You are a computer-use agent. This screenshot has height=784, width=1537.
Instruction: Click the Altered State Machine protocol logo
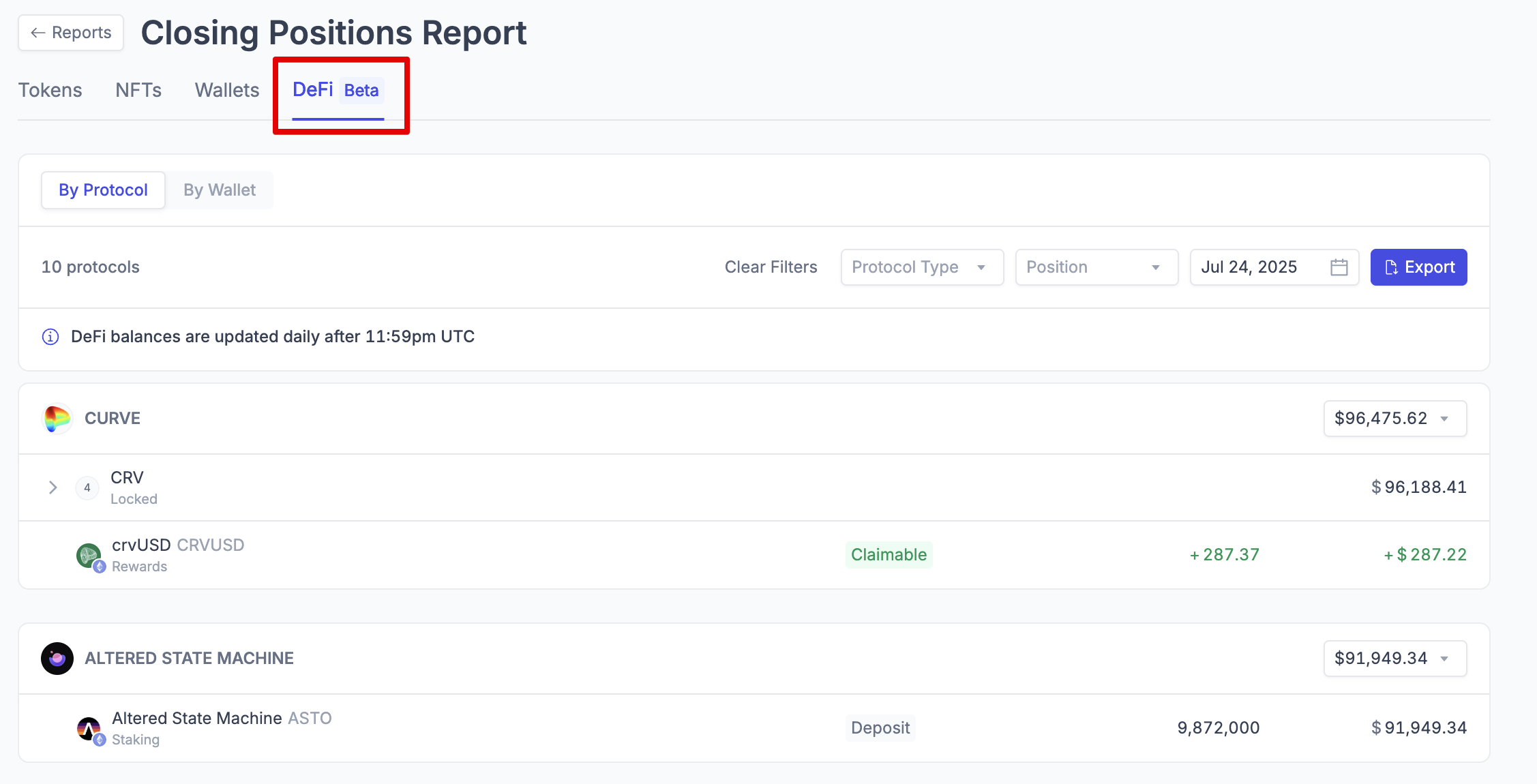click(x=57, y=659)
